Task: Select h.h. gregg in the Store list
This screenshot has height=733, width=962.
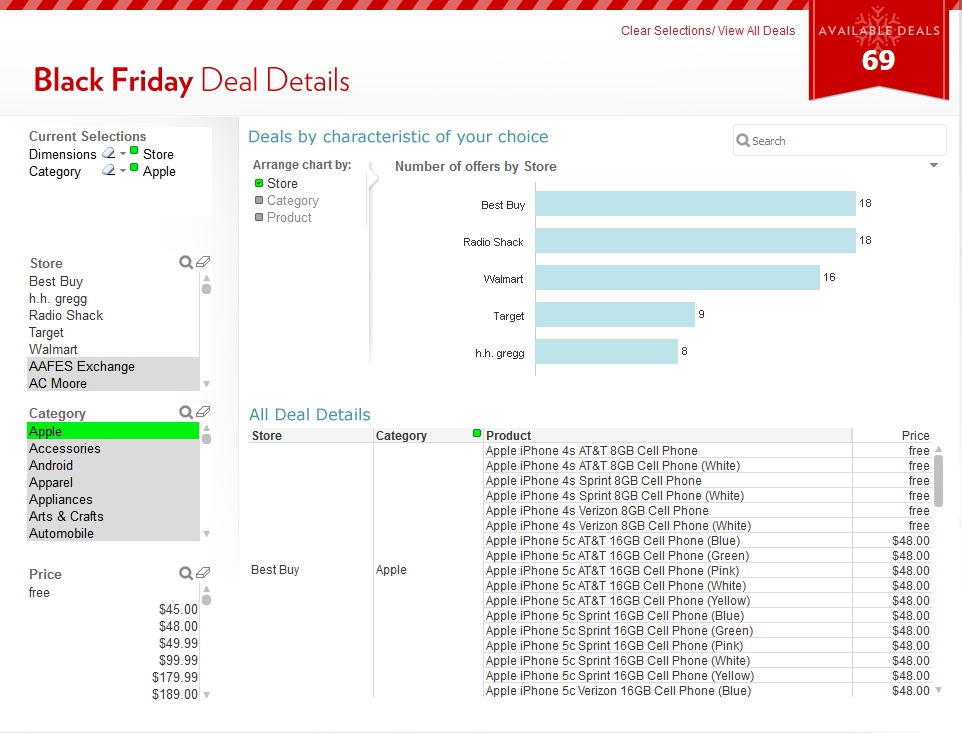Action: tap(114, 299)
